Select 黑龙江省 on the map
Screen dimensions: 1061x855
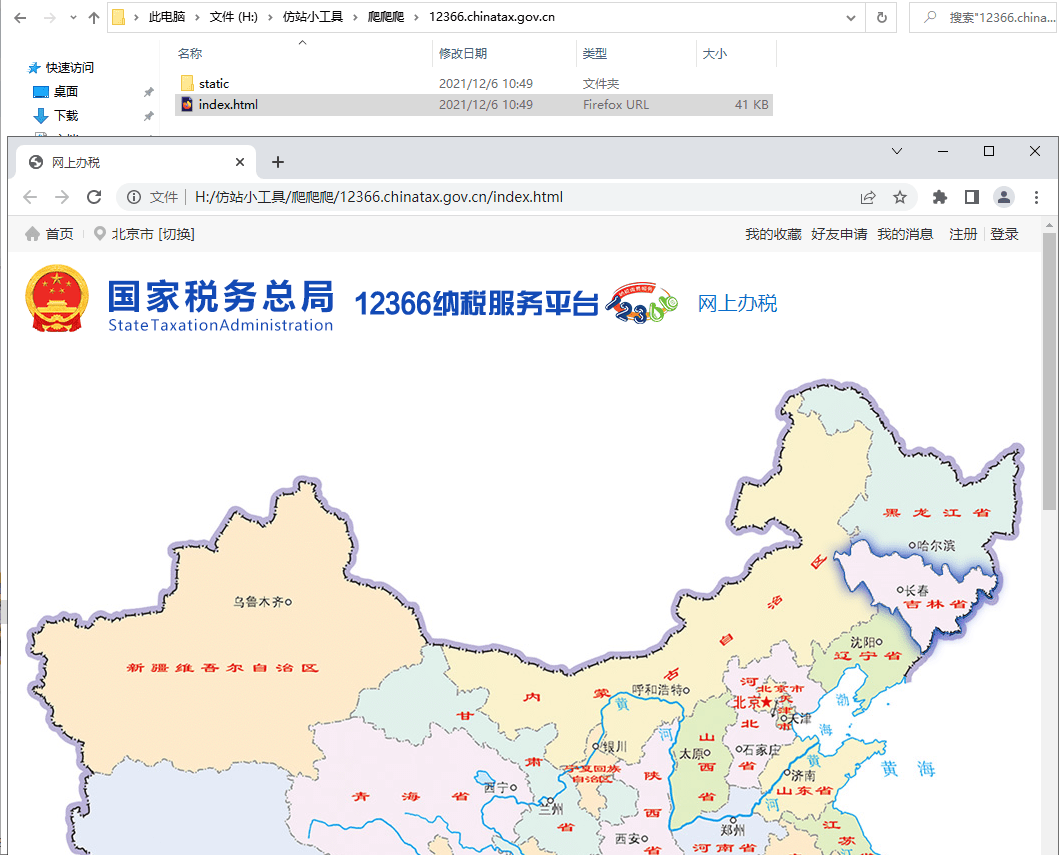tap(937, 513)
